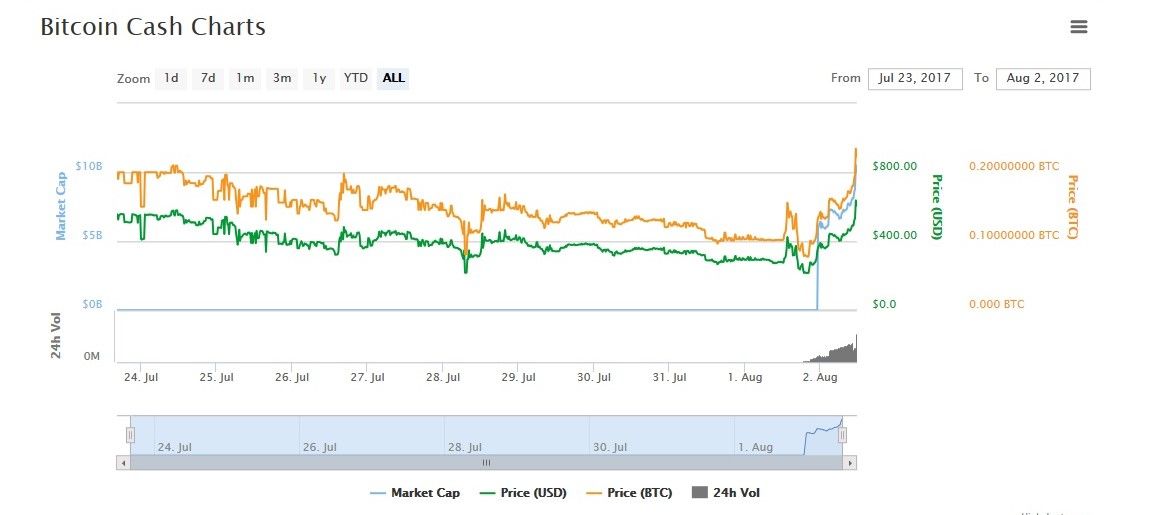Switch zoom to 1m
The width and height of the screenshot is (1161, 515).
[245, 78]
